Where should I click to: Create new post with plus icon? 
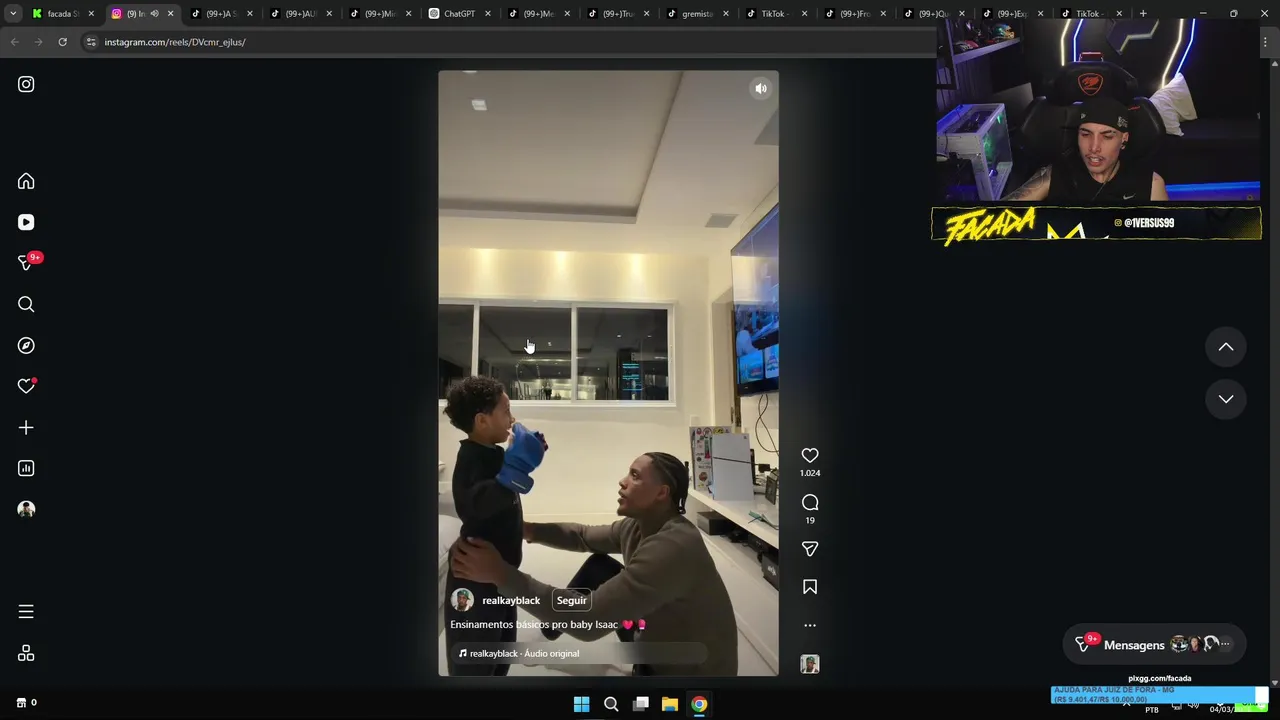pyautogui.click(x=26, y=427)
